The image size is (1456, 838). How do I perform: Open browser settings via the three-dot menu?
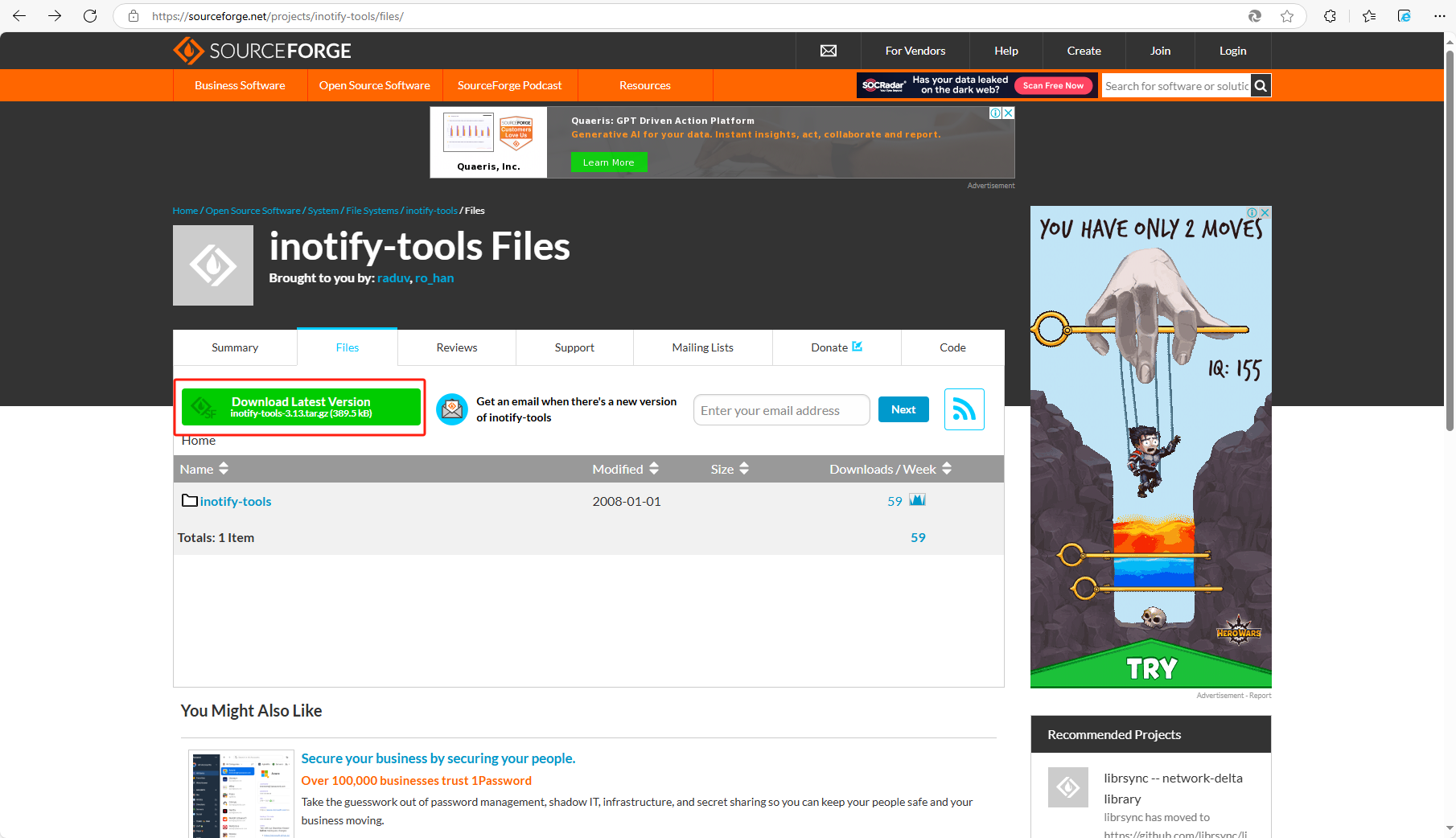click(1440, 16)
